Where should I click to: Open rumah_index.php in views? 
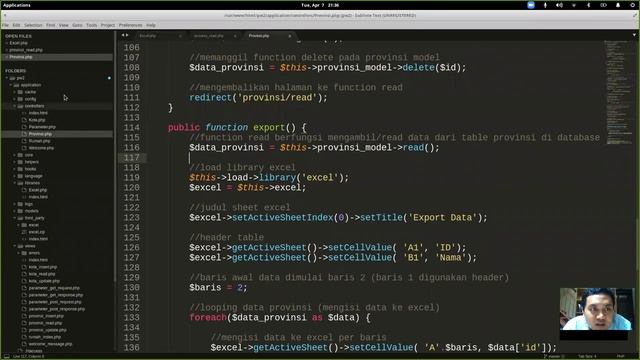click(x=44, y=337)
